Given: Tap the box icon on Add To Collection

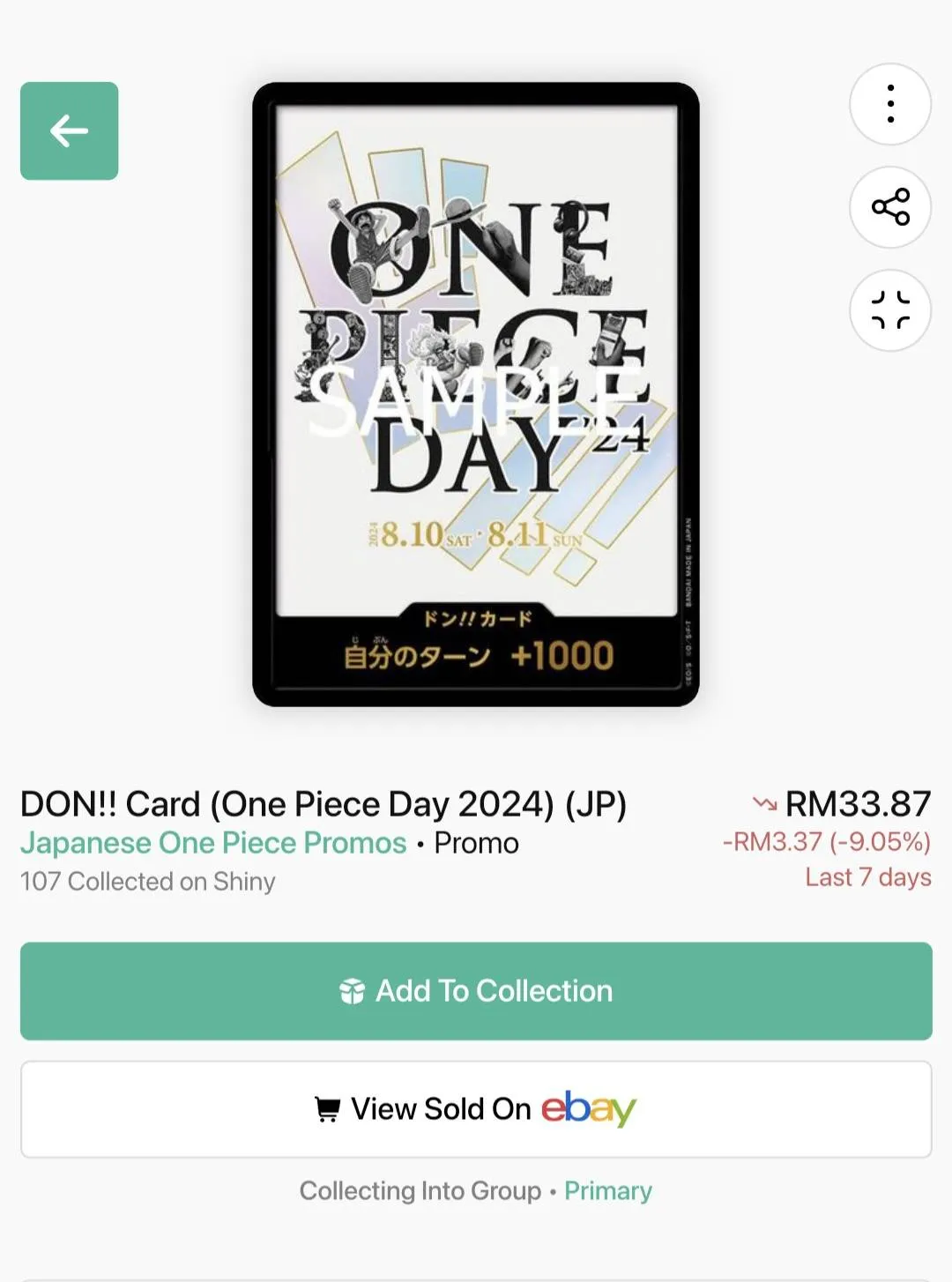Looking at the screenshot, I should coord(352,992).
